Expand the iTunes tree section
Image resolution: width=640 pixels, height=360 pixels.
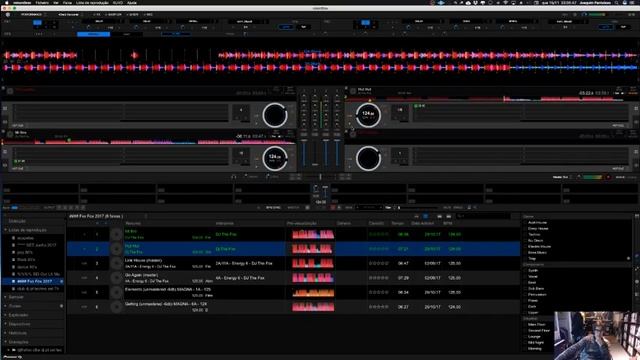(x=5, y=306)
